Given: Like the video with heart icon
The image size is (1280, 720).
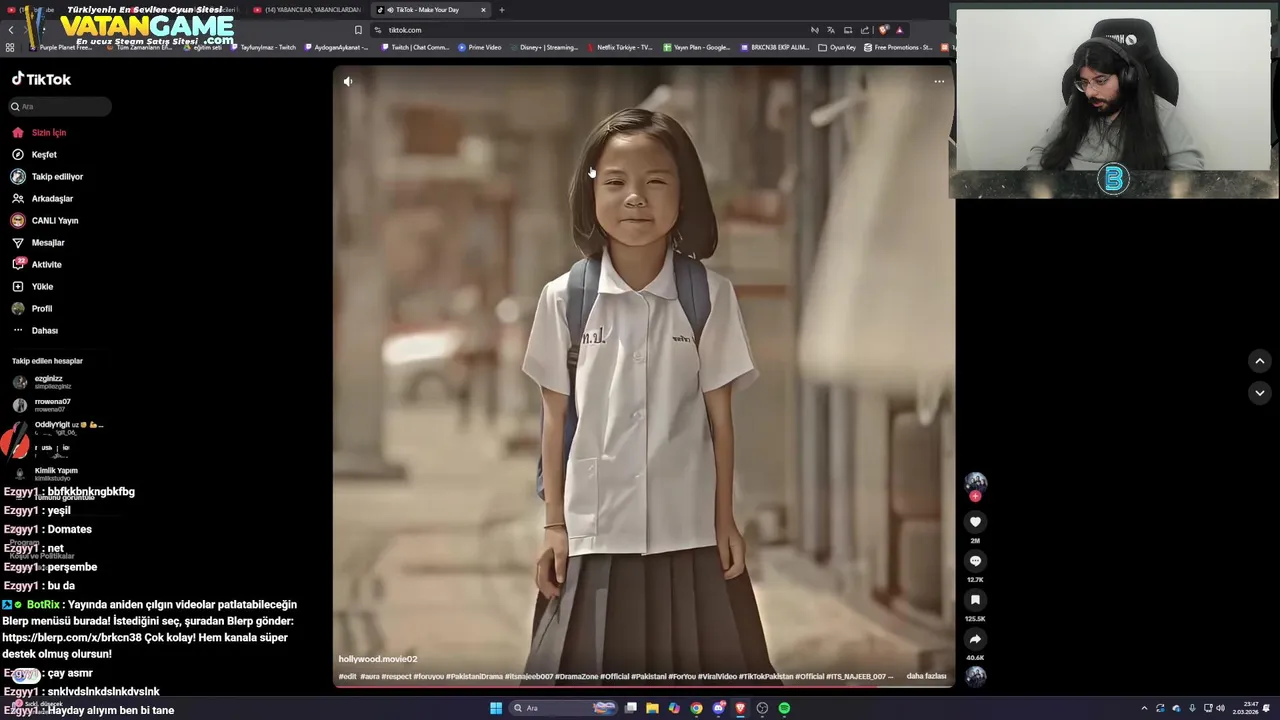Looking at the screenshot, I should pos(975,522).
